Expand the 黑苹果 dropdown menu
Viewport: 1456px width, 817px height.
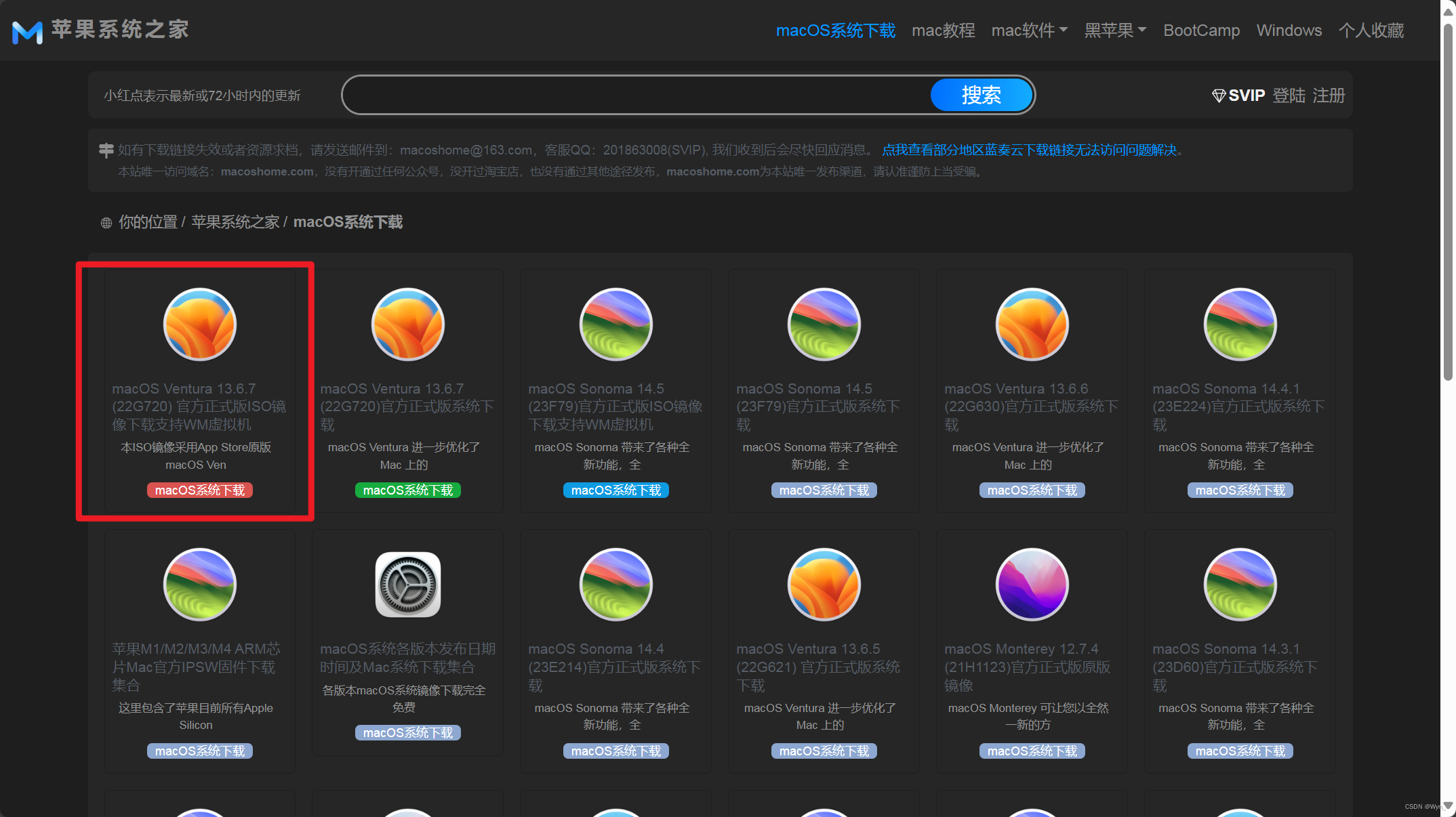1115,30
